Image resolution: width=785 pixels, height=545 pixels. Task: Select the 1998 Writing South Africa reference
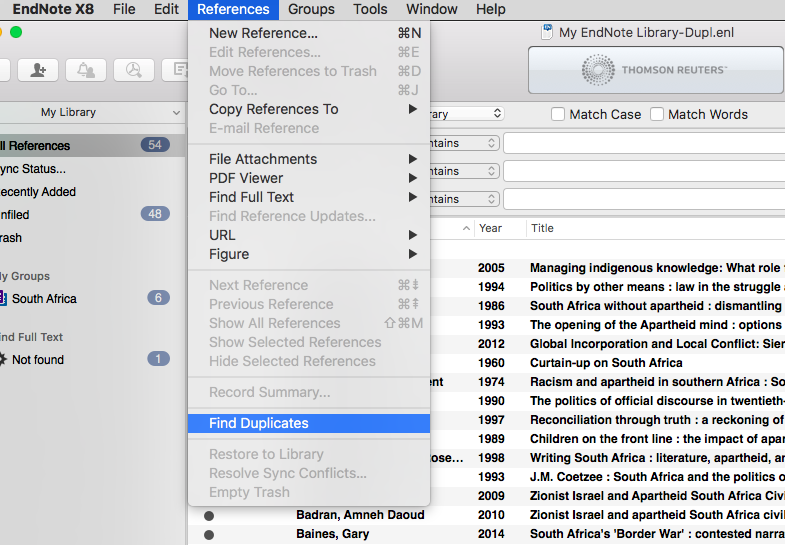607,458
